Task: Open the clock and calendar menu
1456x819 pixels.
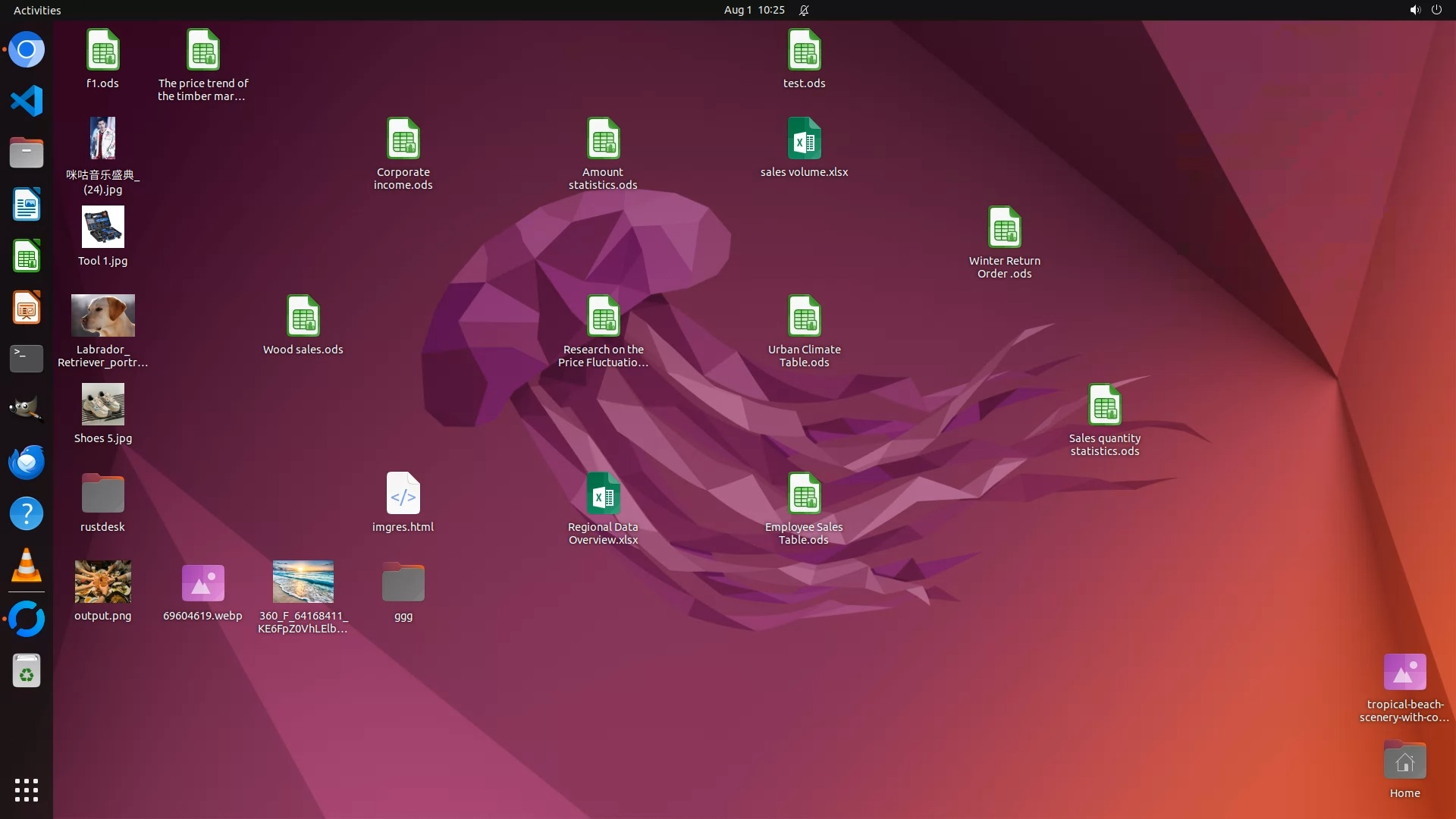Action: tap(754, 10)
